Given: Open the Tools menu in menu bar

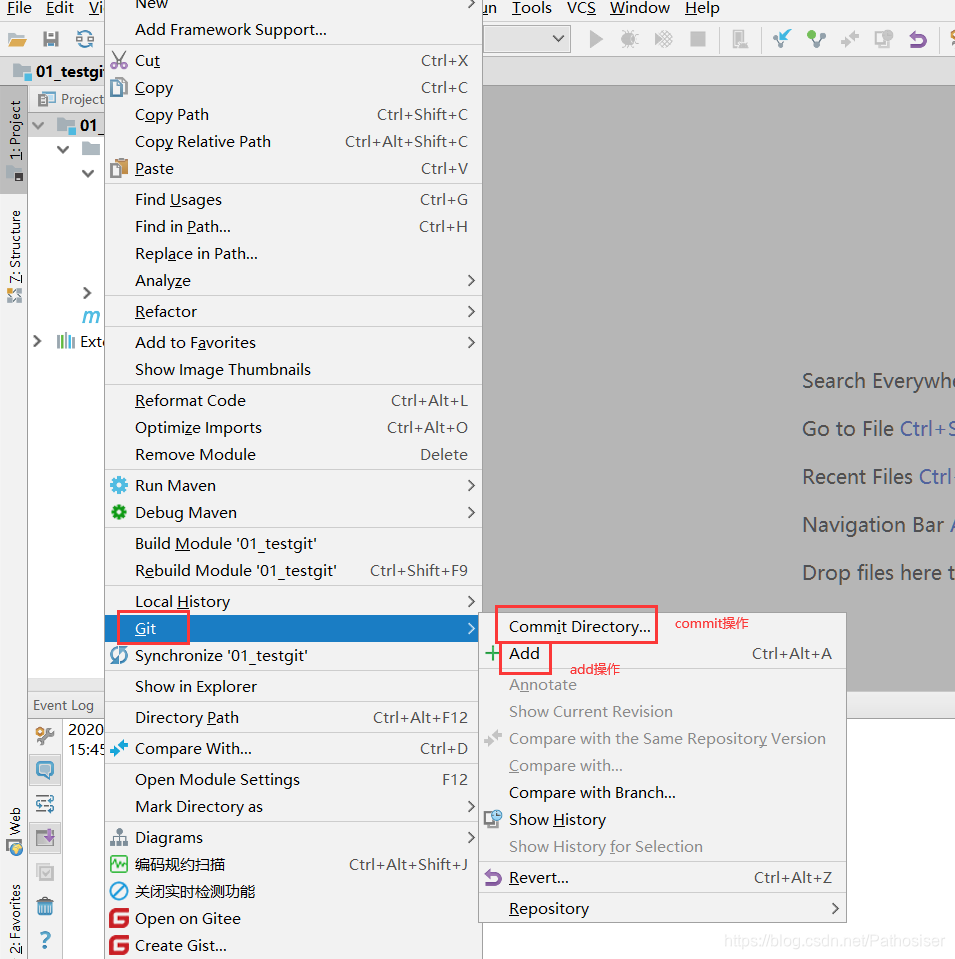Looking at the screenshot, I should click(x=532, y=8).
